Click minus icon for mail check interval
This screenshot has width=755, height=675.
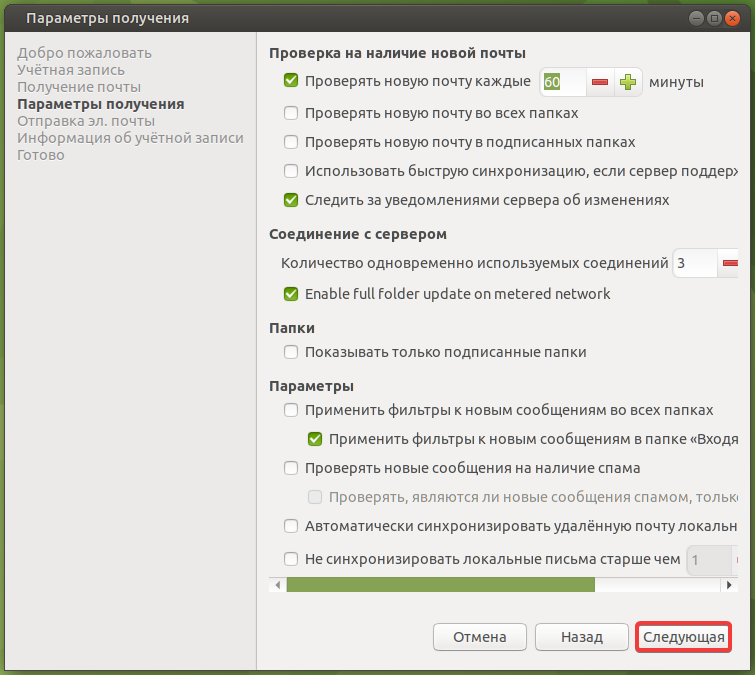[600, 82]
